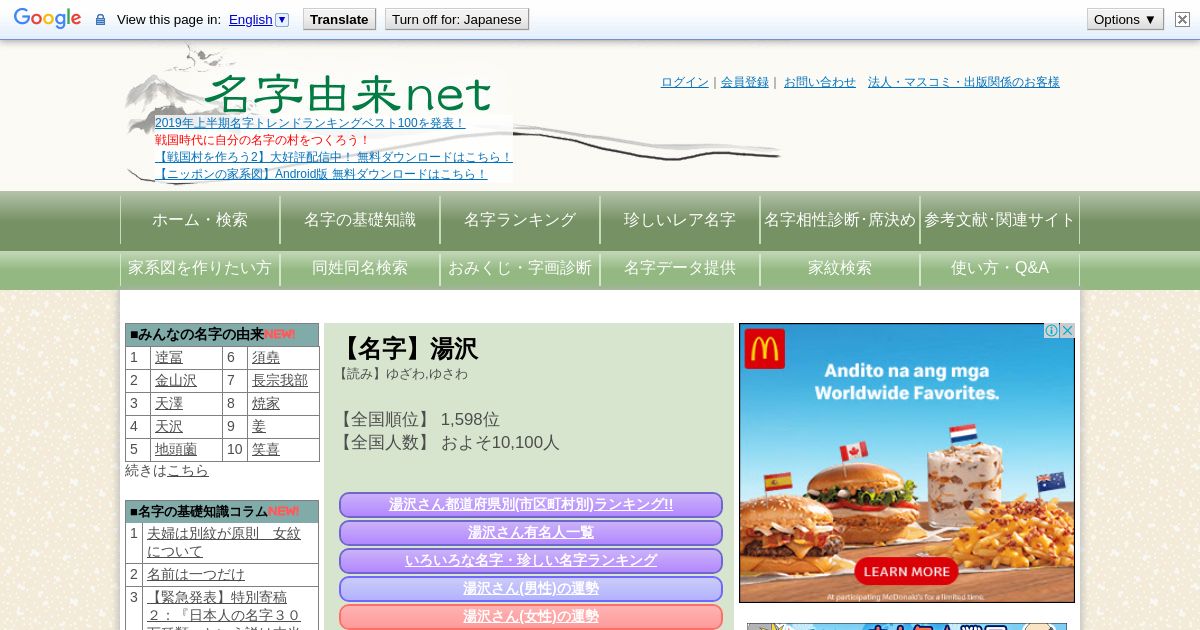The image size is (1200, 630).
Task: Open ニッポンの家系図 Android版 link
Action: (321, 174)
